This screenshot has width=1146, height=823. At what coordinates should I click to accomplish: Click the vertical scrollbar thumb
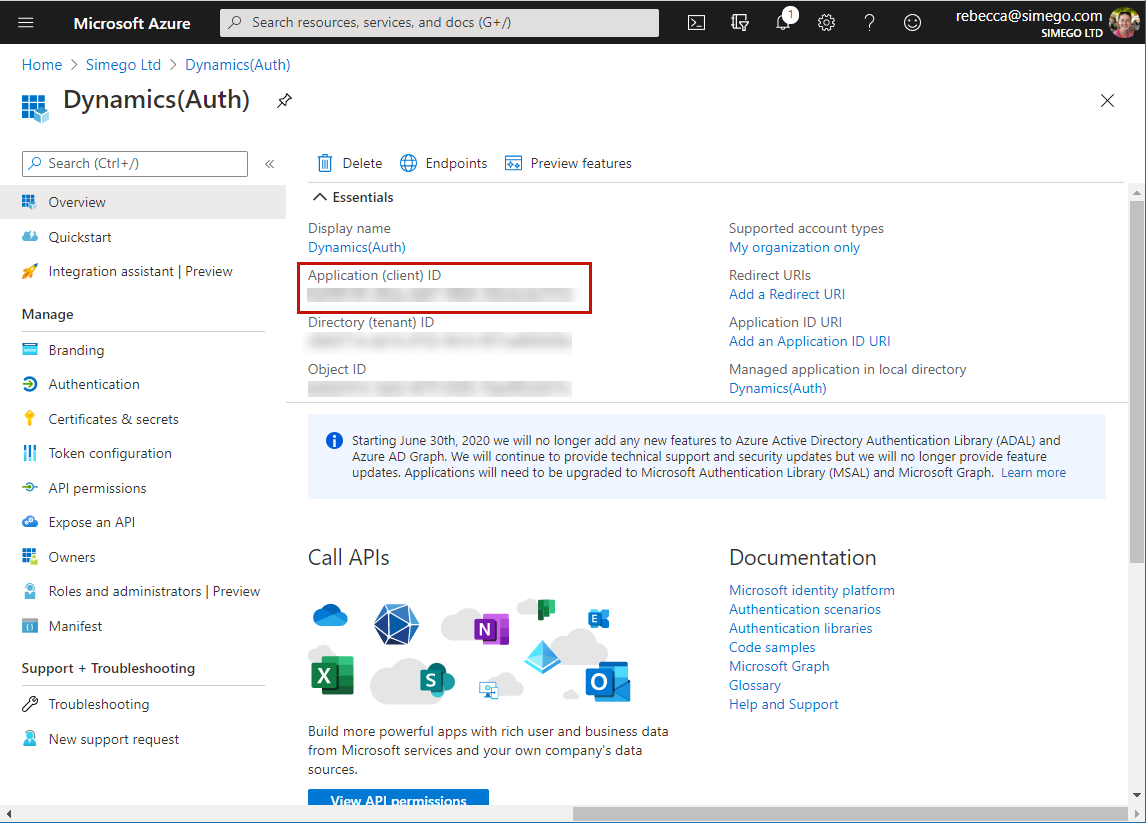[1136, 380]
